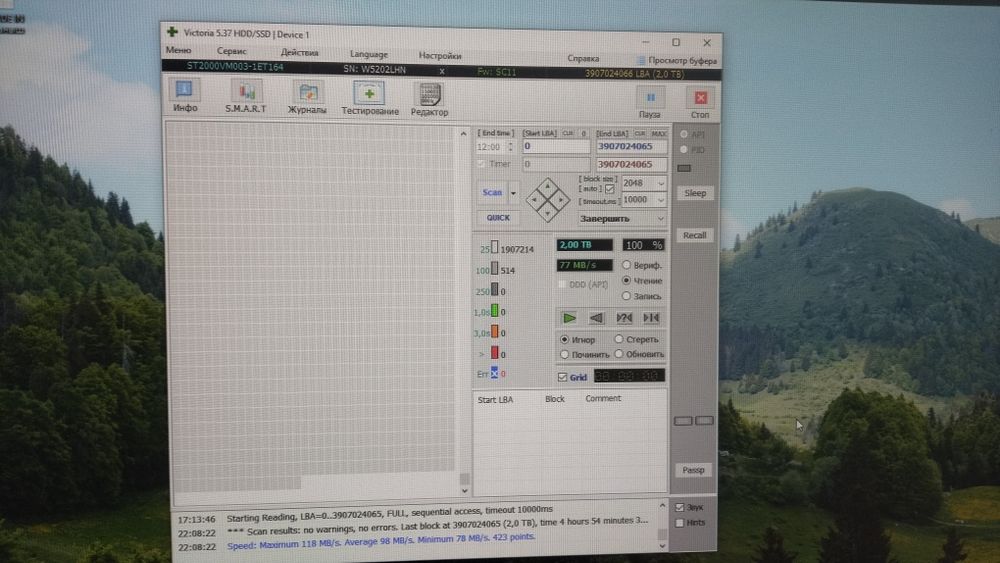1000x563 pixels.
Task: Click the right arrow of the navigation diamond
Action: [x=561, y=200]
